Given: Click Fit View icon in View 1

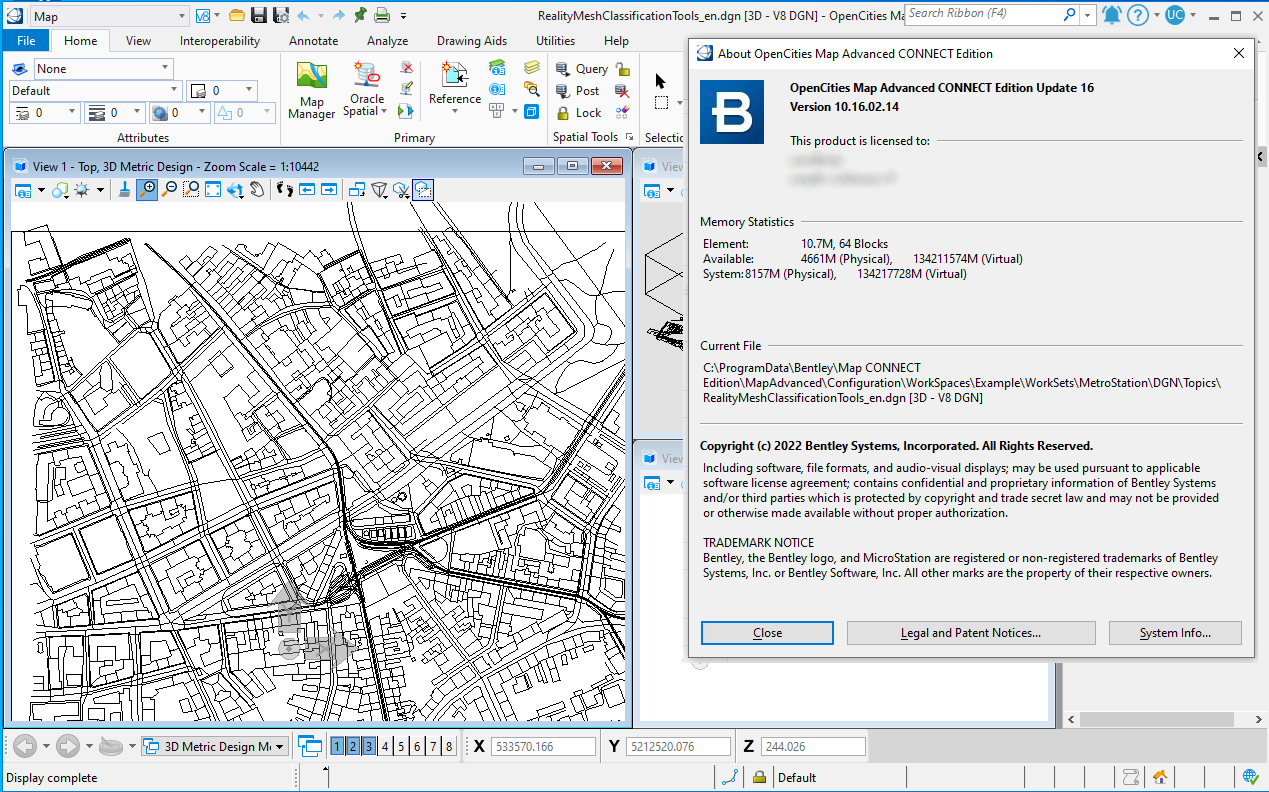Looking at the screenshot, I should tap(213, 189).
